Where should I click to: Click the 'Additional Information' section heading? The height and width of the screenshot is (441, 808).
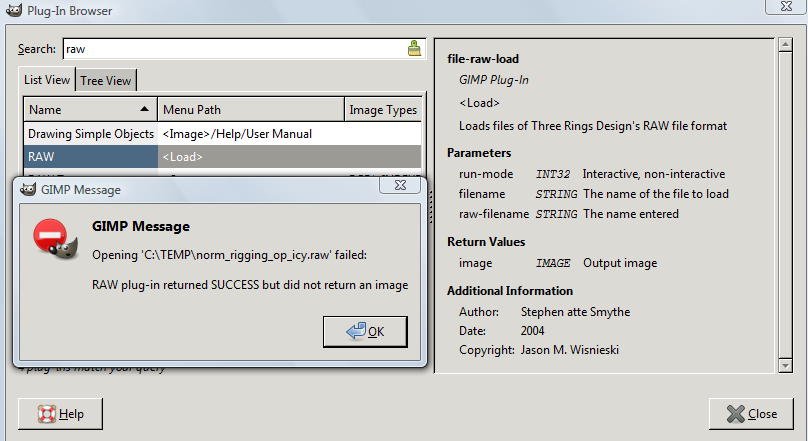coord(510,291)
